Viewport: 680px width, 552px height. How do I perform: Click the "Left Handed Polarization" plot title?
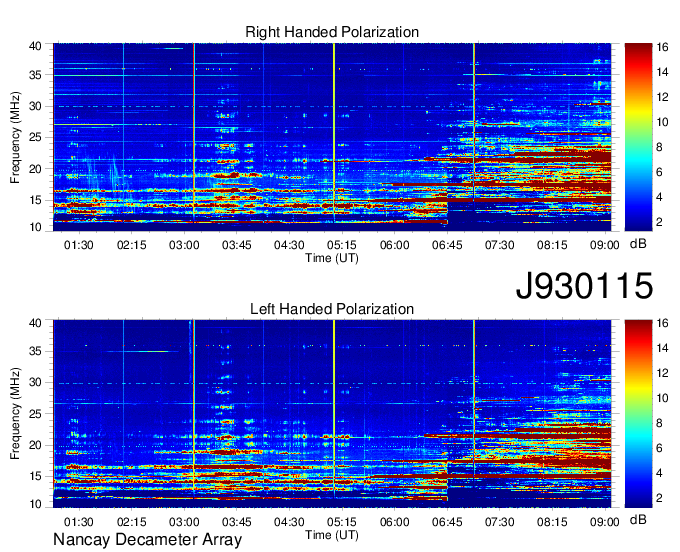coord(332,309)
